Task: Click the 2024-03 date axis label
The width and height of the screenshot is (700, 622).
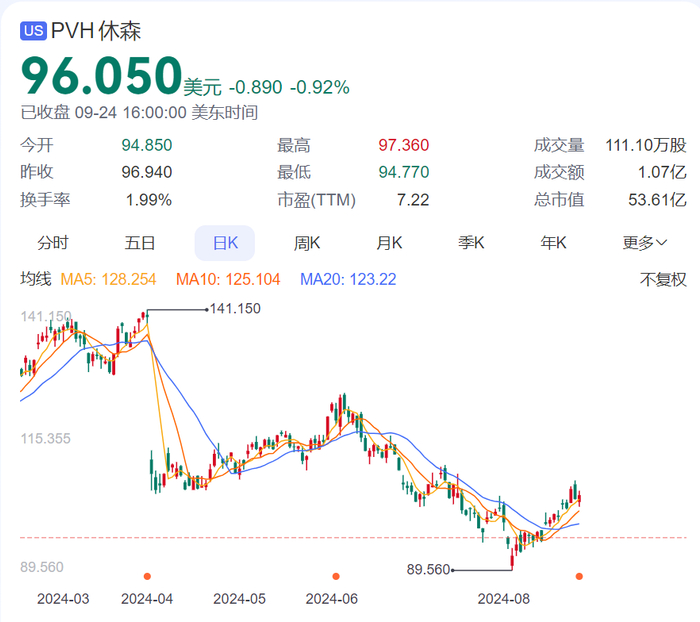Action: (x=63, y=599)
